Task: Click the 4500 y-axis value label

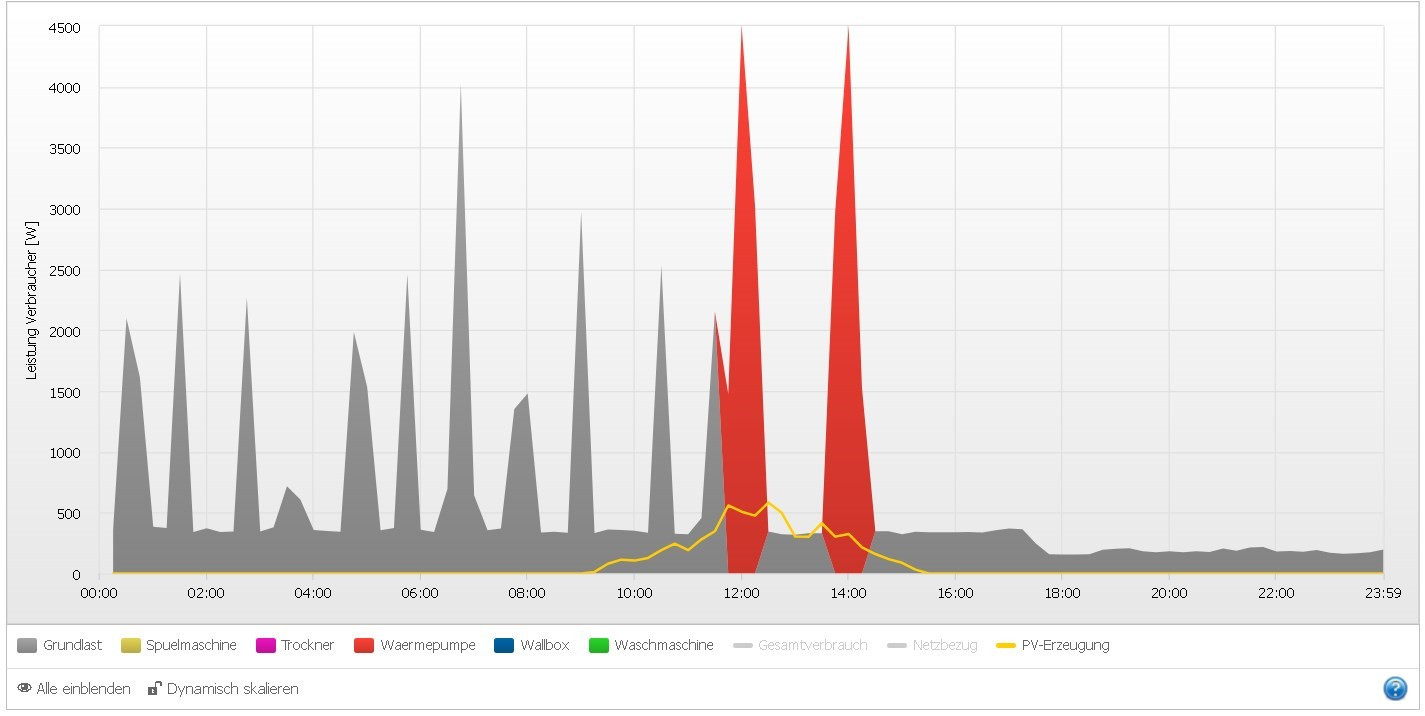Action: pos(65,28)
